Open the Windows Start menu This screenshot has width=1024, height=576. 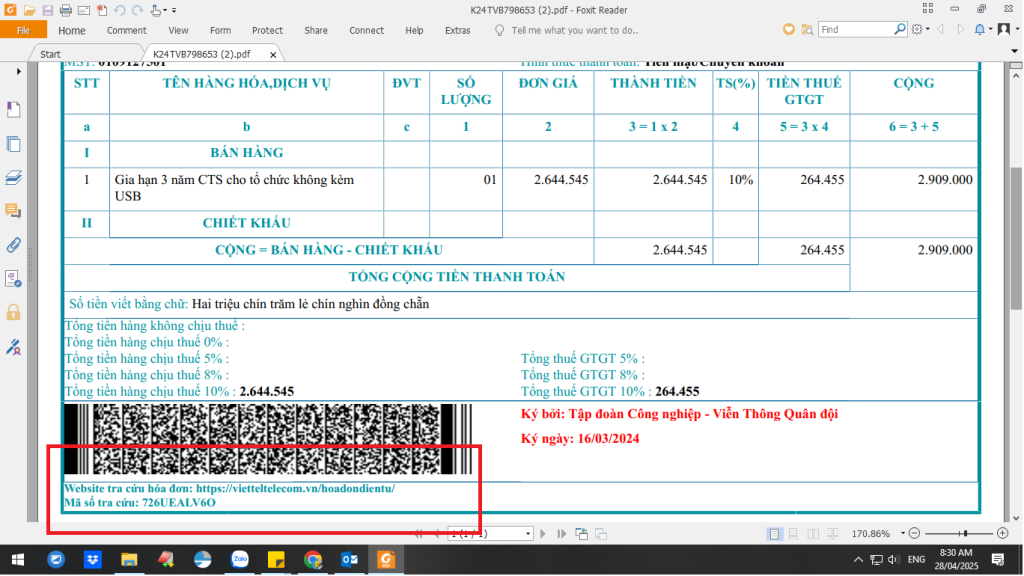(x=18, y=560)
